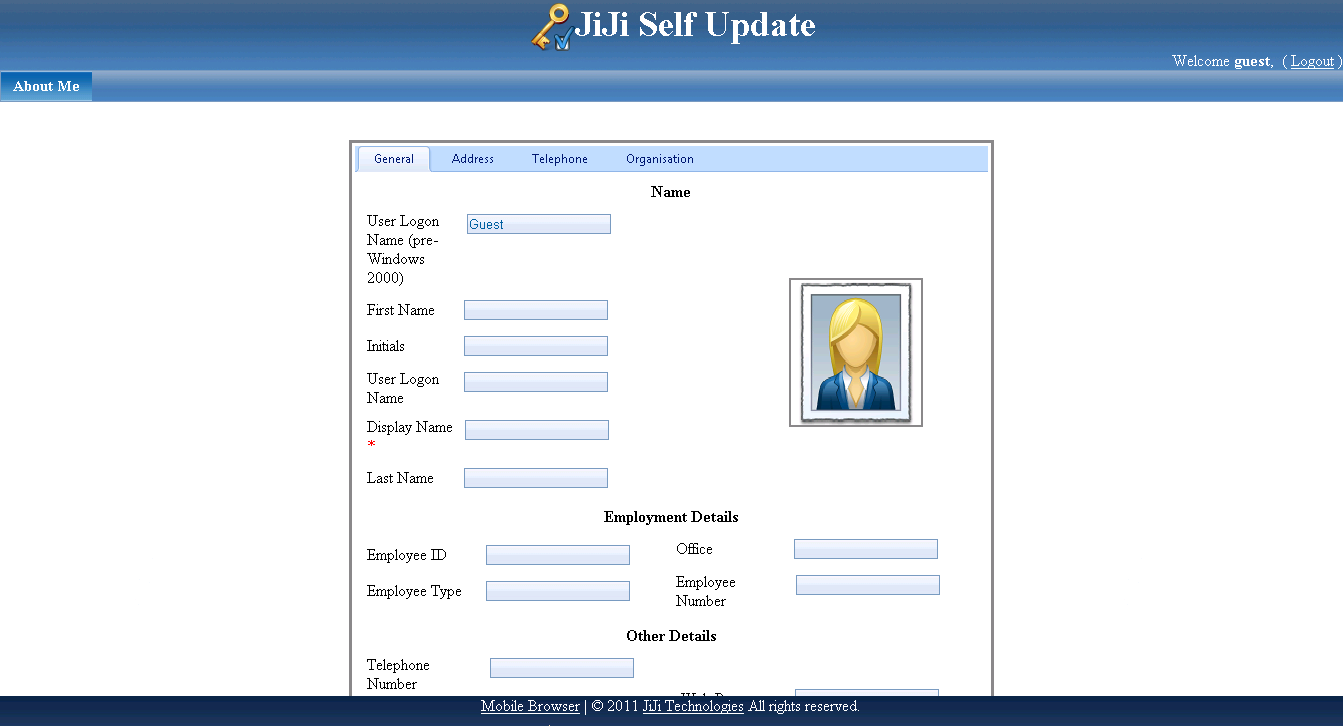Click the Employee Type input field
This screenshot has height=726, width=1343.
[x=558, y=591]
